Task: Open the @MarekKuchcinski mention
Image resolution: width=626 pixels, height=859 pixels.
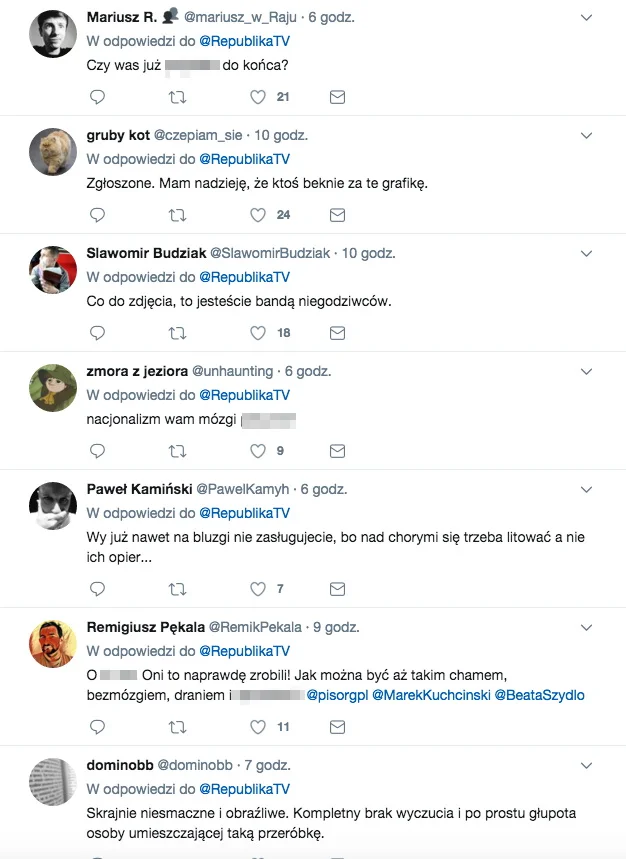Action: coord(431,695)
